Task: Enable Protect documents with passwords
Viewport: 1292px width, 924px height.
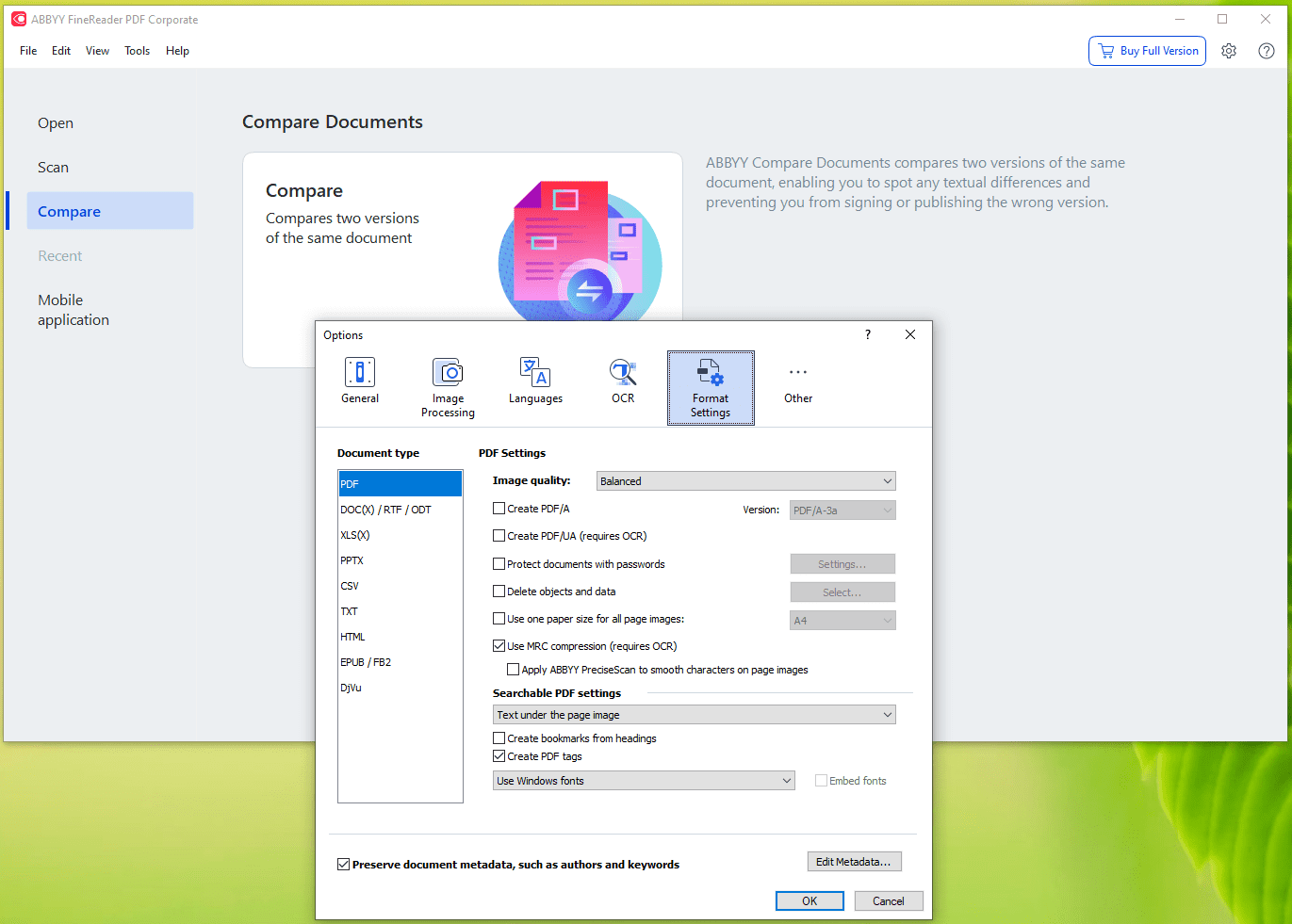Action: coord(499,564)
